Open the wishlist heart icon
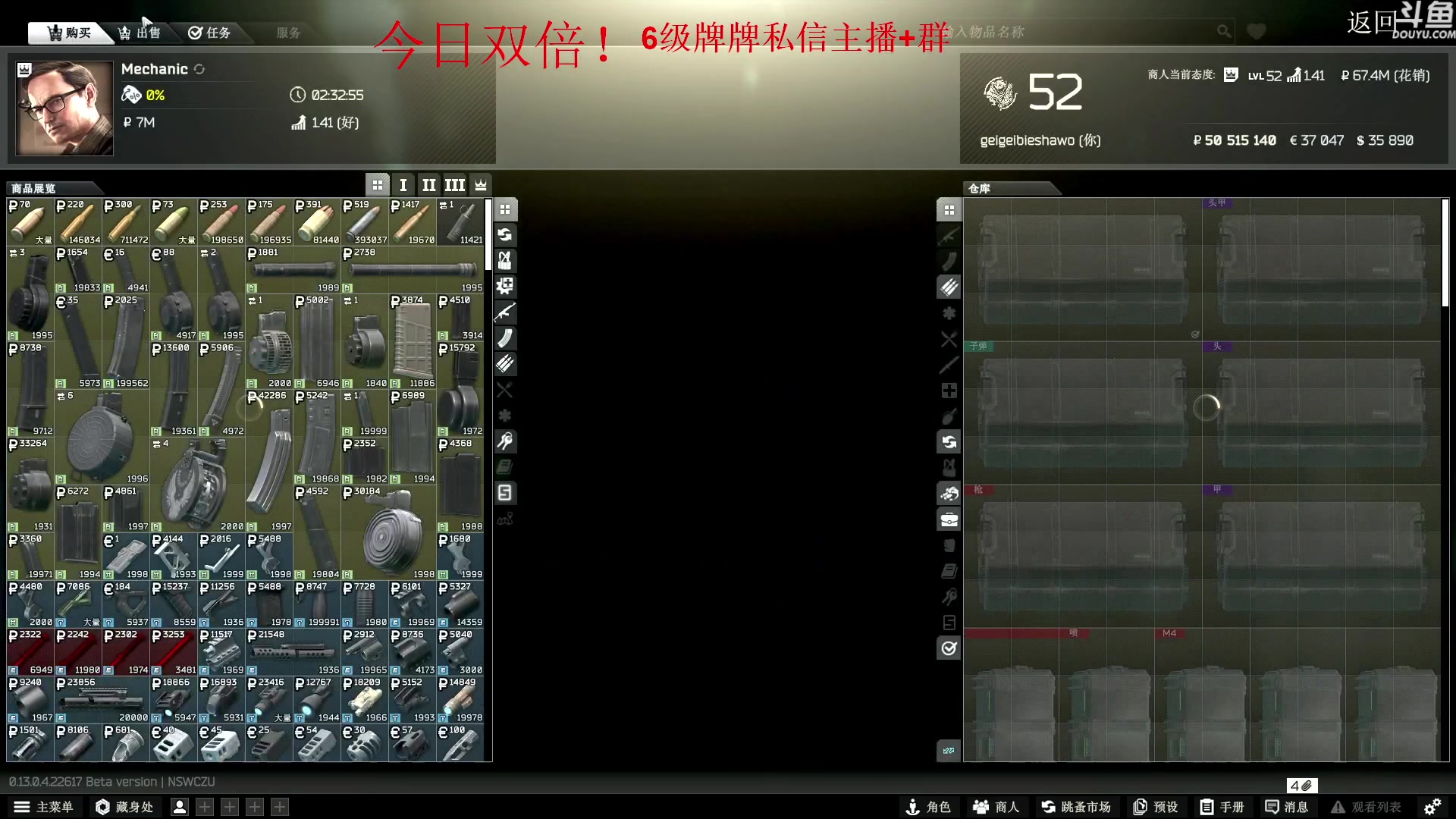This screenshot has width=1456, height=819. pyautogui.click(x=1257, y=31)
